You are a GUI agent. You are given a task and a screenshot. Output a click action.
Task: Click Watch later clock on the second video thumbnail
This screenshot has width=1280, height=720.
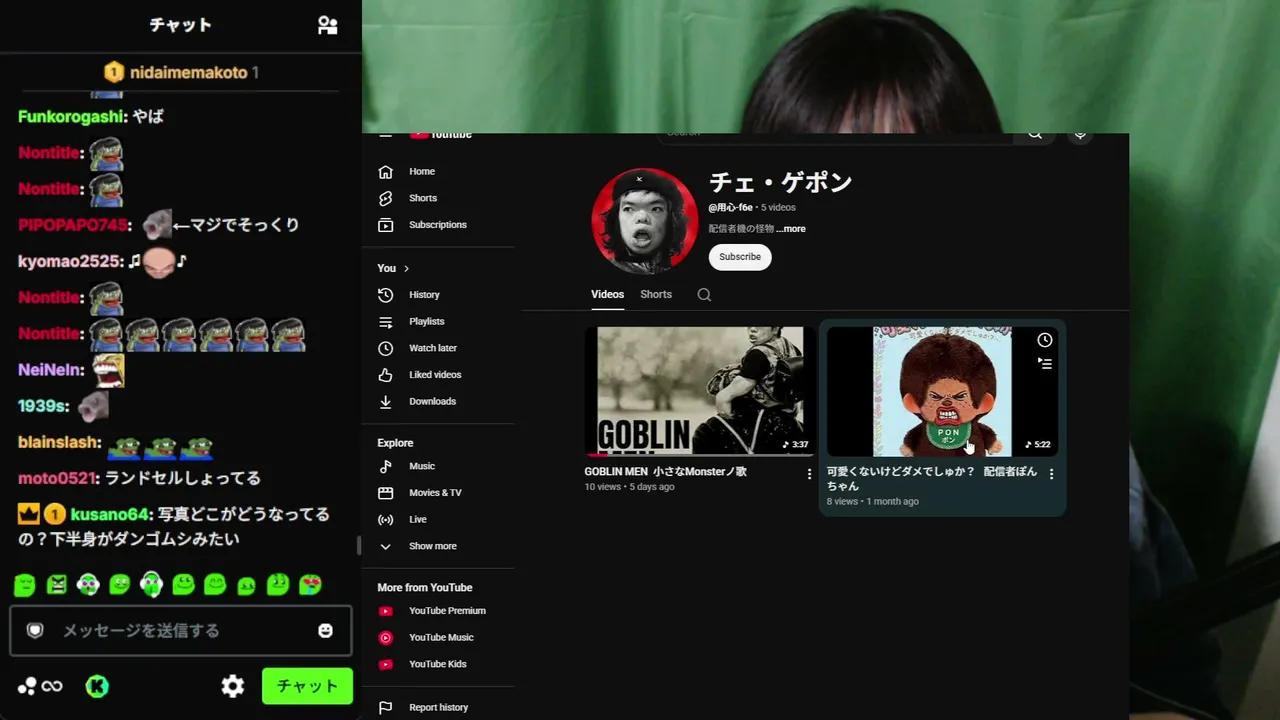click(x=1045, y=340)
